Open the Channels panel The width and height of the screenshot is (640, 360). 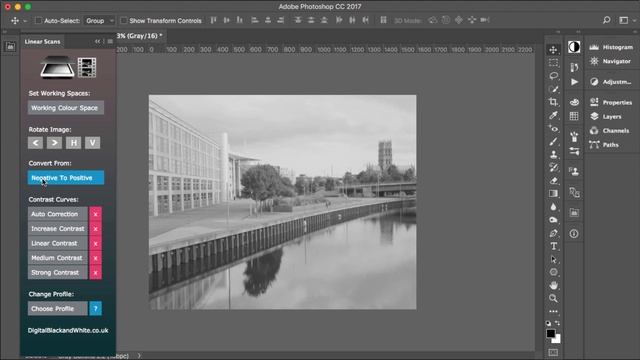pos(609,131)
